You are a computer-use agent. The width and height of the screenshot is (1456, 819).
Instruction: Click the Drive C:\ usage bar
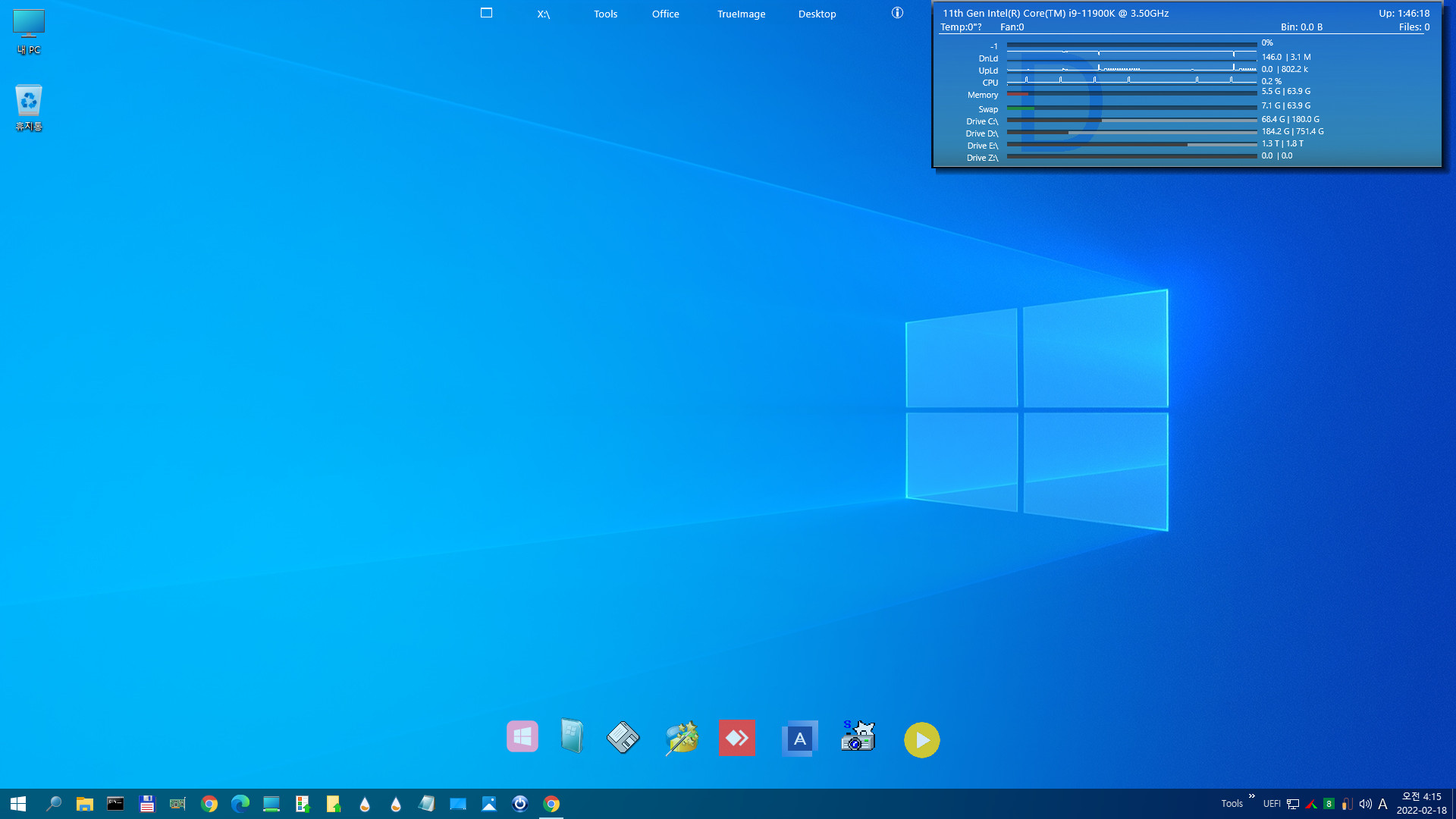tap(1131, 120)
